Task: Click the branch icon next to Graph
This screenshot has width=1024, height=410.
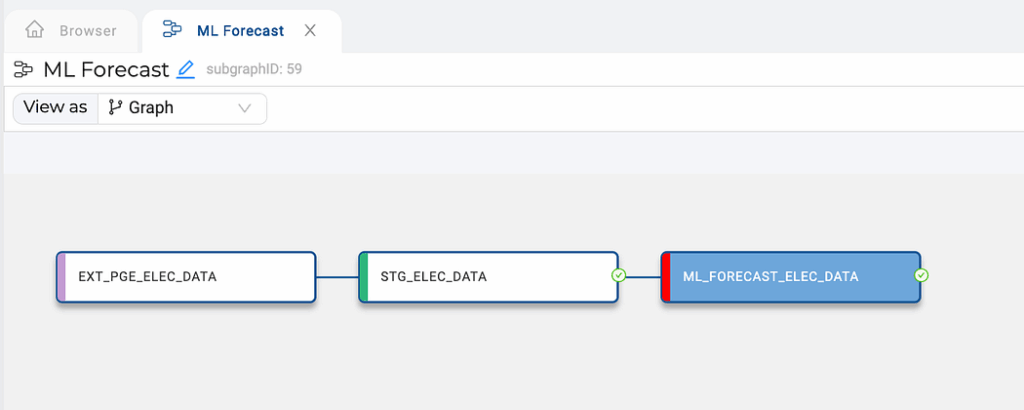Action: coord(115,108)
